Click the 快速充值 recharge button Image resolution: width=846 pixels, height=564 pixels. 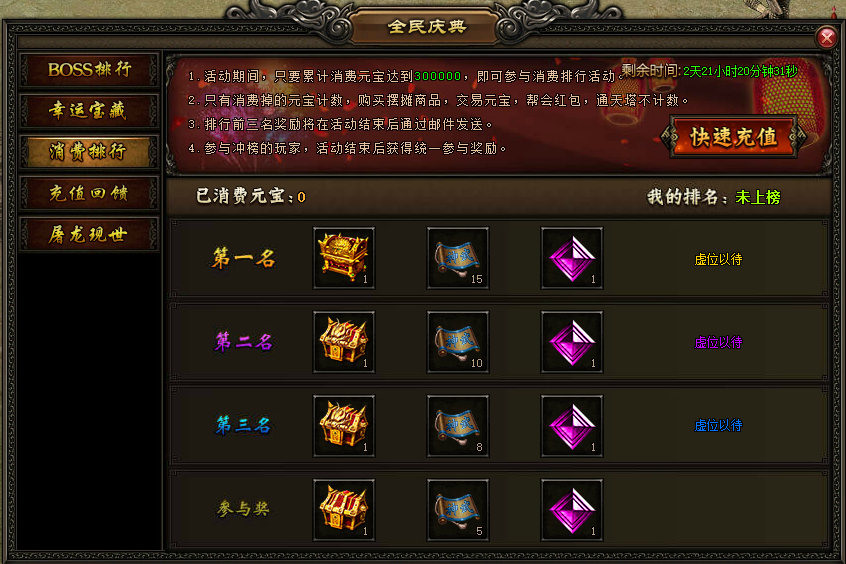[733, 137]
